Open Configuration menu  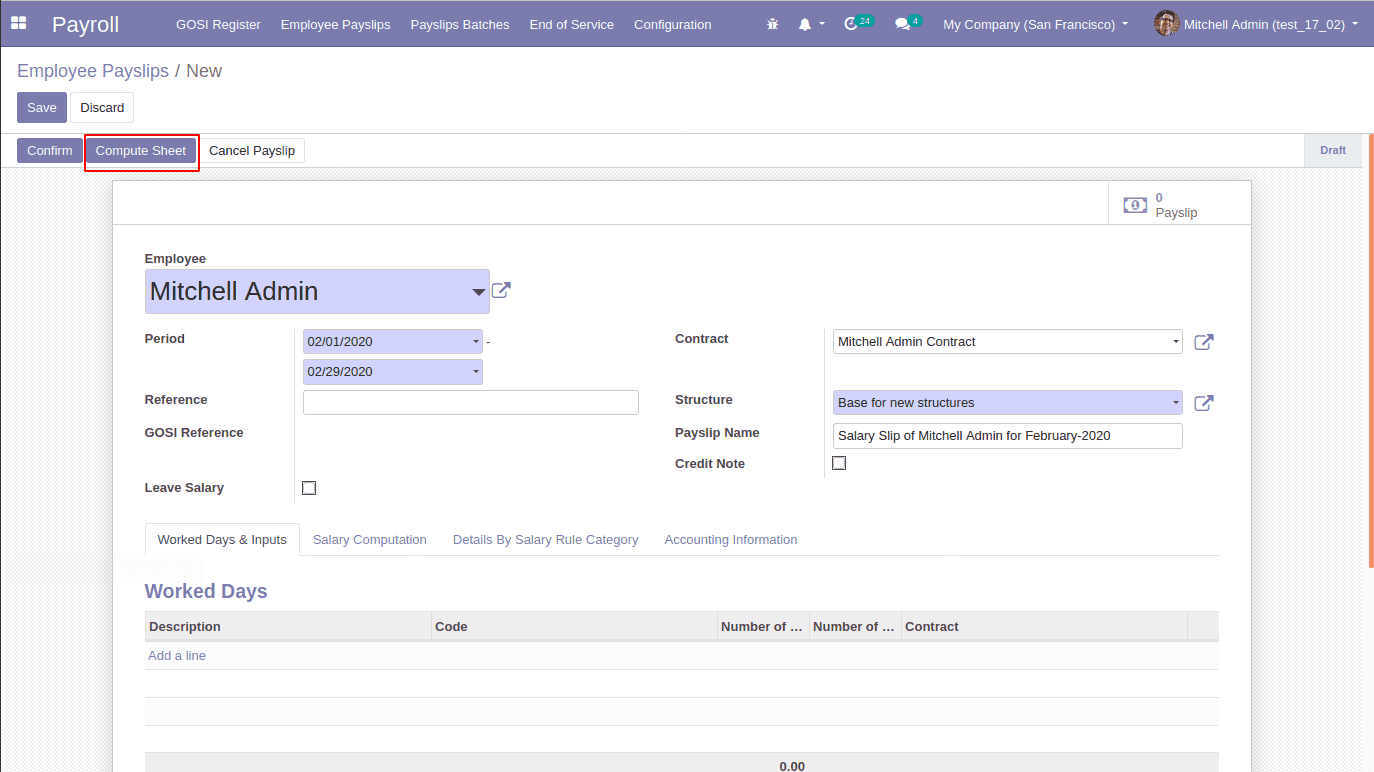pos(673,24)
